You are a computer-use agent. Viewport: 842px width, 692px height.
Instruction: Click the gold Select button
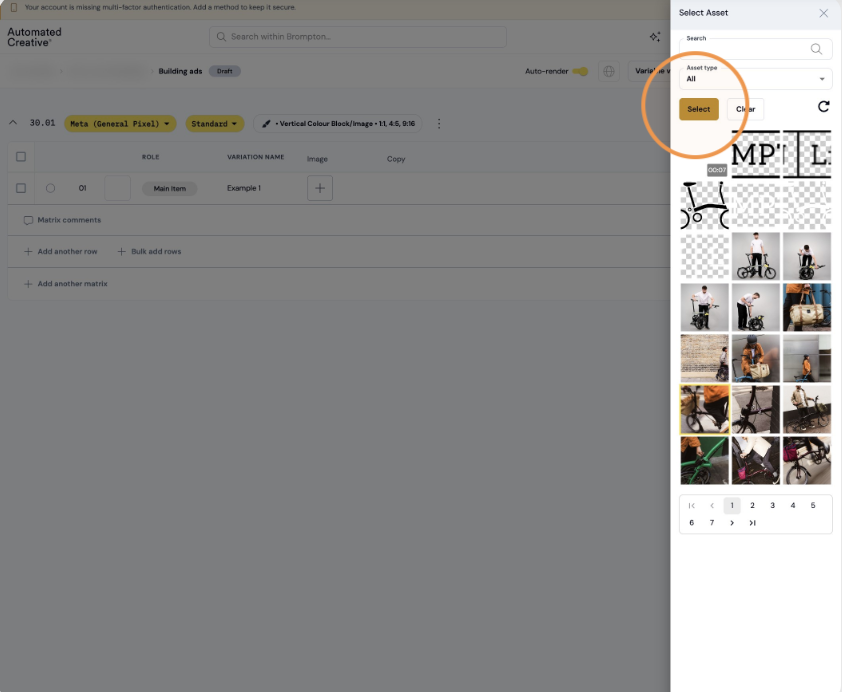[x=699, y=109]
